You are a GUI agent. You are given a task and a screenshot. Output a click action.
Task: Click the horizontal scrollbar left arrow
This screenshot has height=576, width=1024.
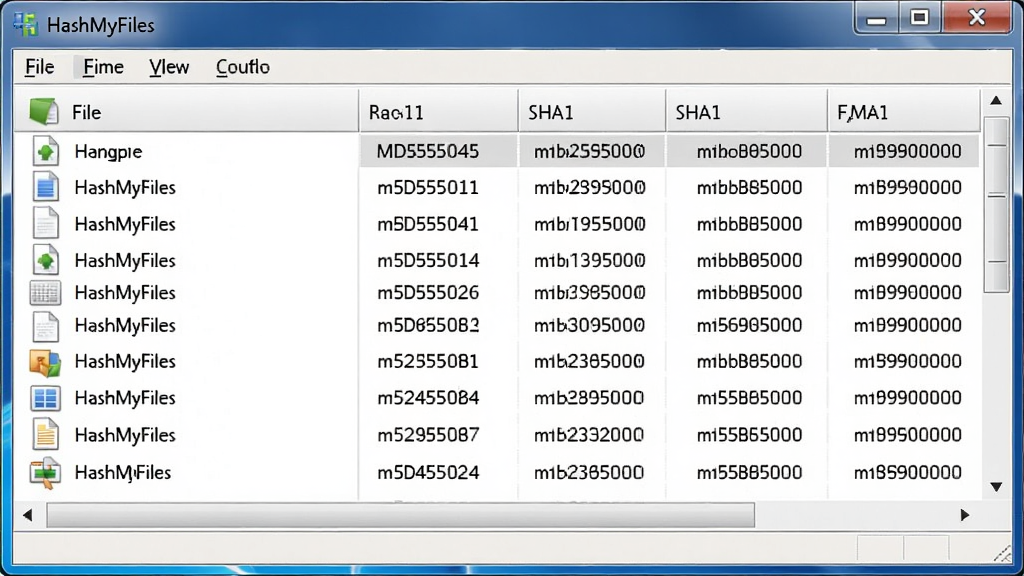pyautogui.click(x=27, y=515)
